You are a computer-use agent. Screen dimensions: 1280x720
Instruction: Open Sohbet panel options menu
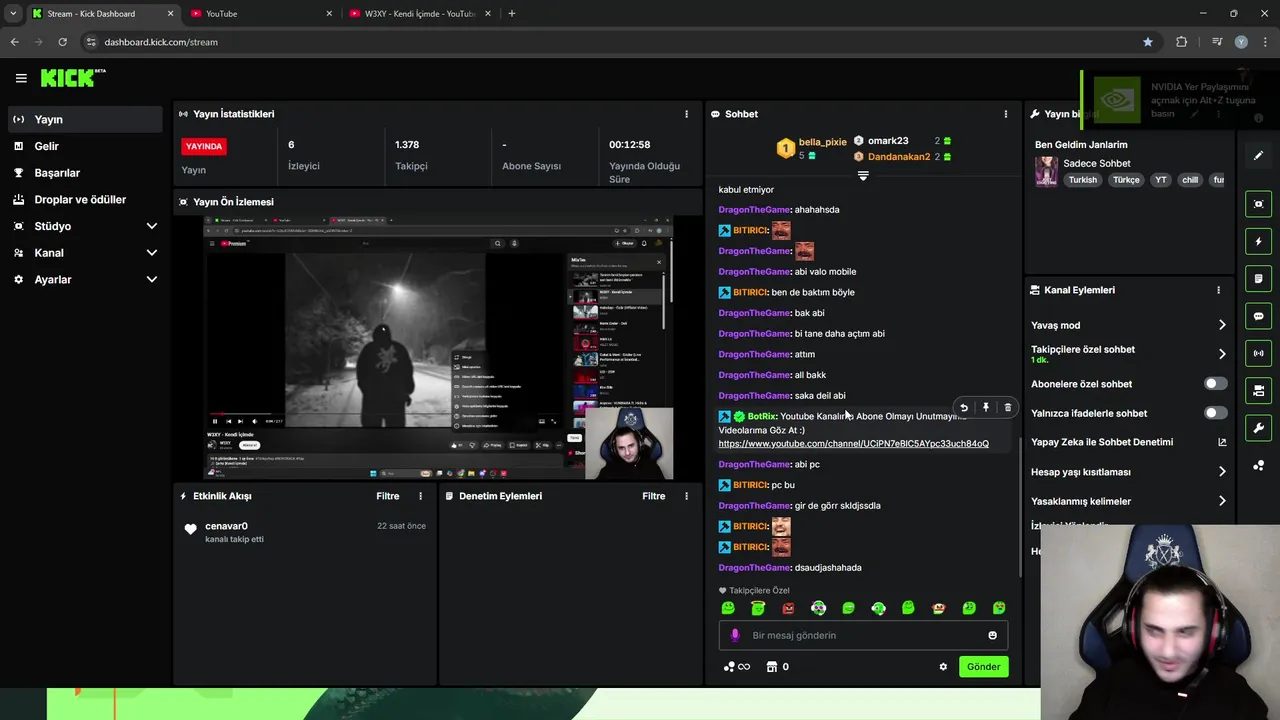(x=1006, y=114)
